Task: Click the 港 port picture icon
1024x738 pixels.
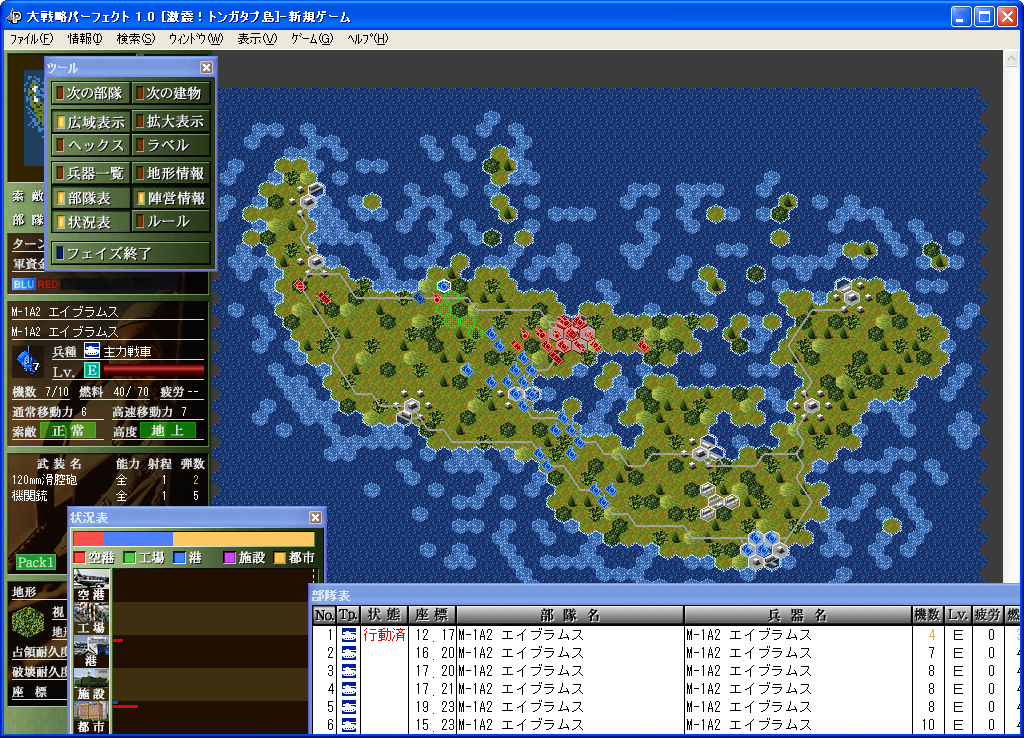Action: coord(91,652)
